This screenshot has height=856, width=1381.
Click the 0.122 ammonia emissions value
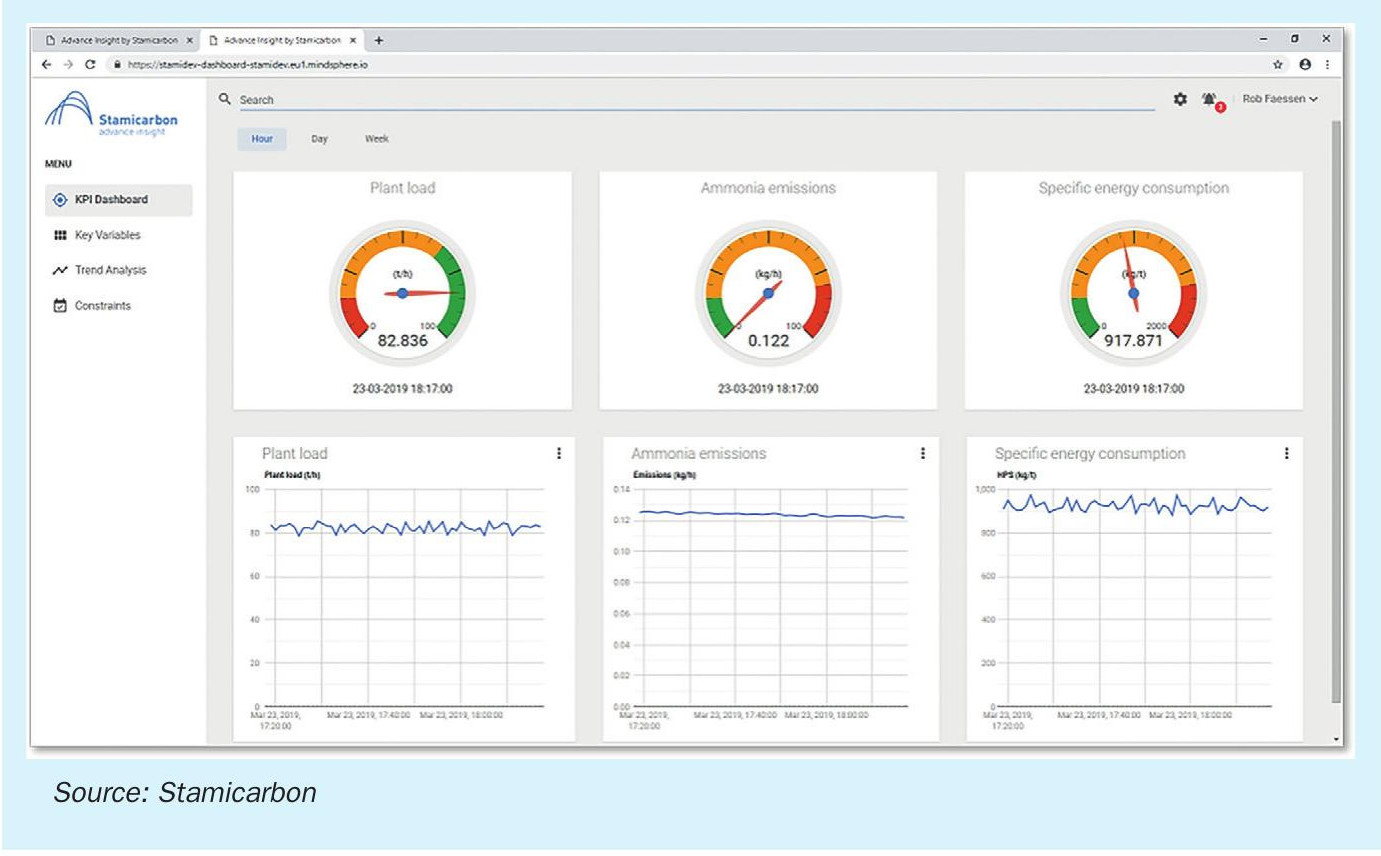[x=768, y=340]
